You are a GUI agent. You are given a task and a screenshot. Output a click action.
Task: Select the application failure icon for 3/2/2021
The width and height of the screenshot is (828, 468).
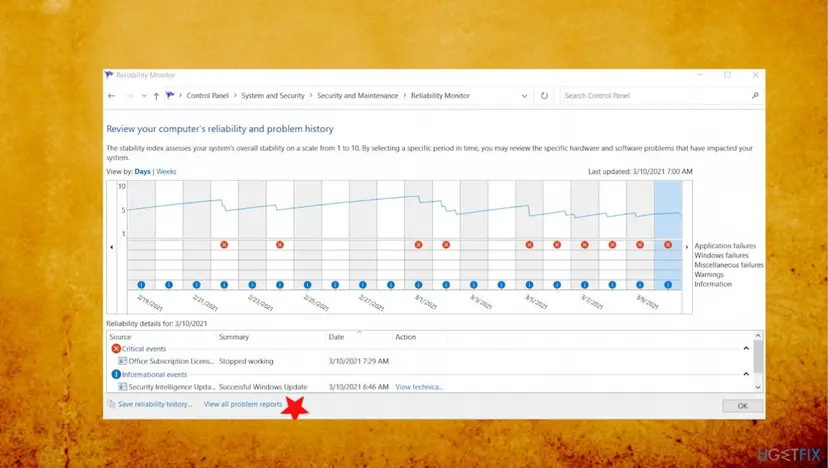click(446, 245)
